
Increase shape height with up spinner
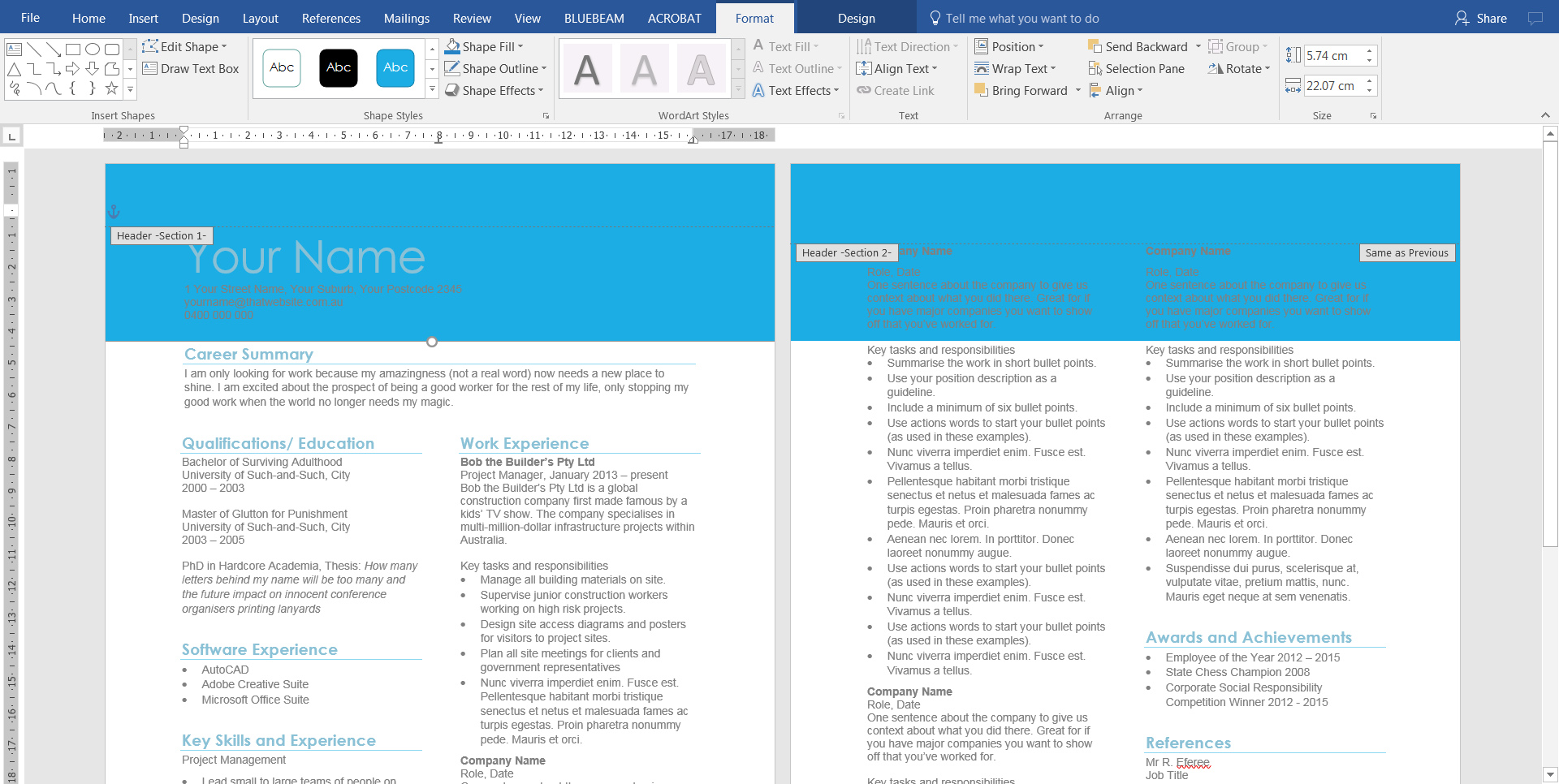click(x=1370, y=51)
